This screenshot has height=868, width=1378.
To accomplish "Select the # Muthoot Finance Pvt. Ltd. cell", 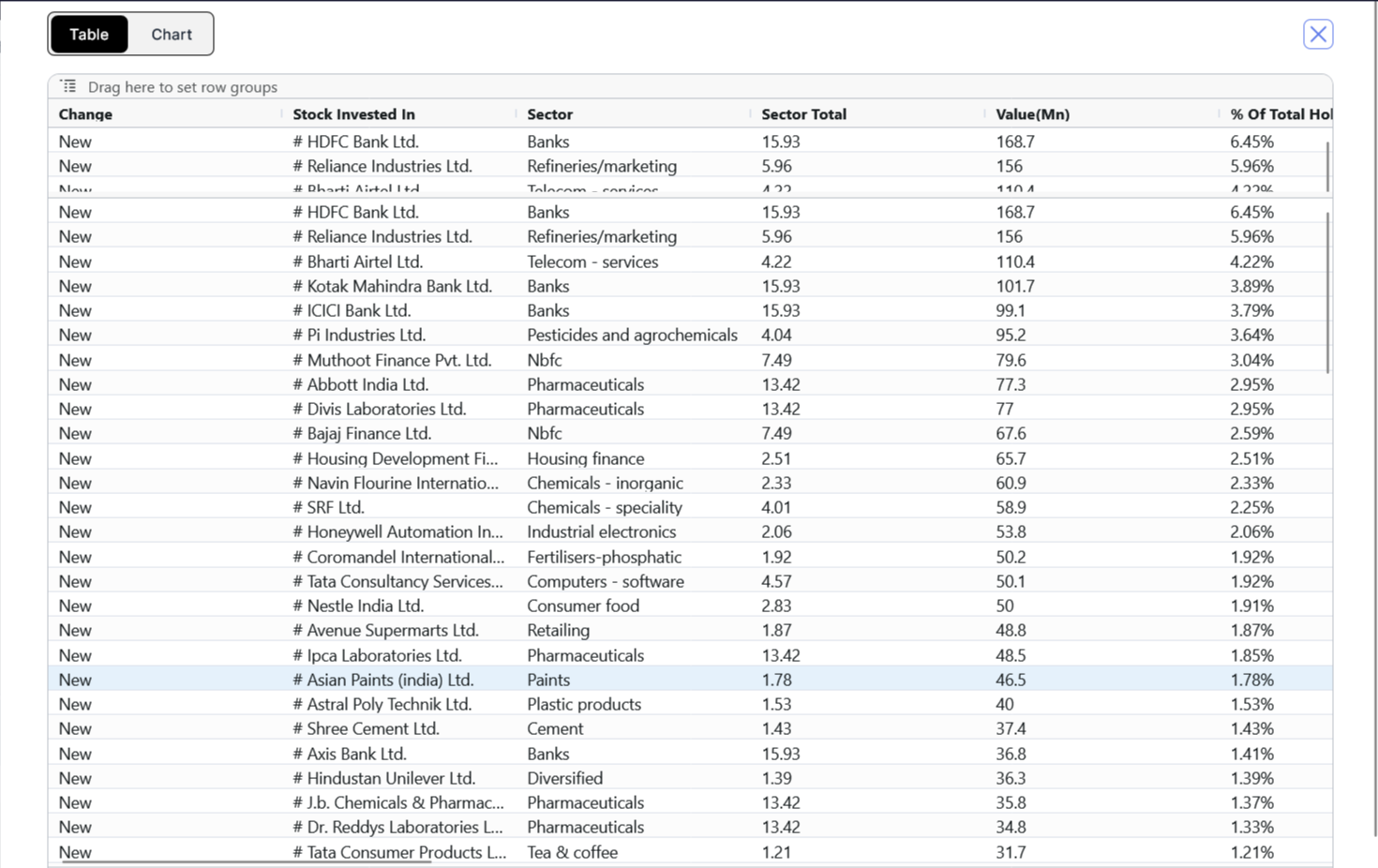I will (x=399, y=360).
